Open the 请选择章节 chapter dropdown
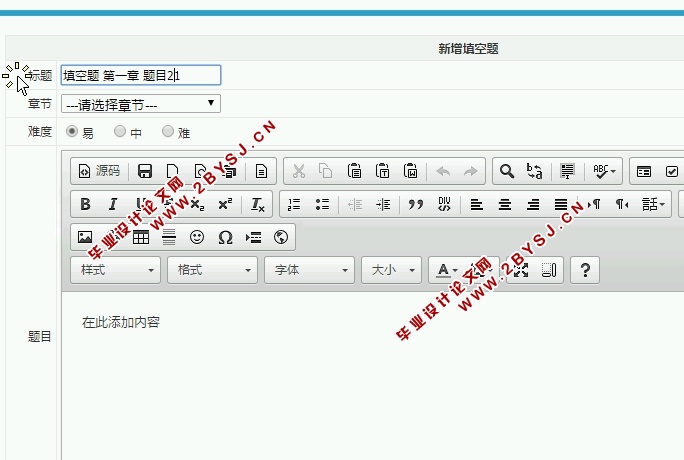684x460 pixels. point(141,104)
